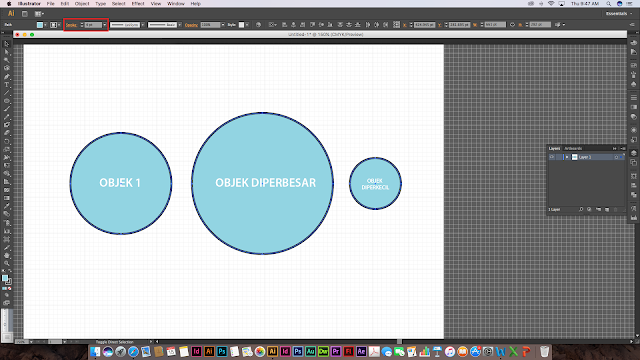This screenshot has width=640, height=360.
Task: Toggle the lock column of Layer 1
Action: point(559,157)
